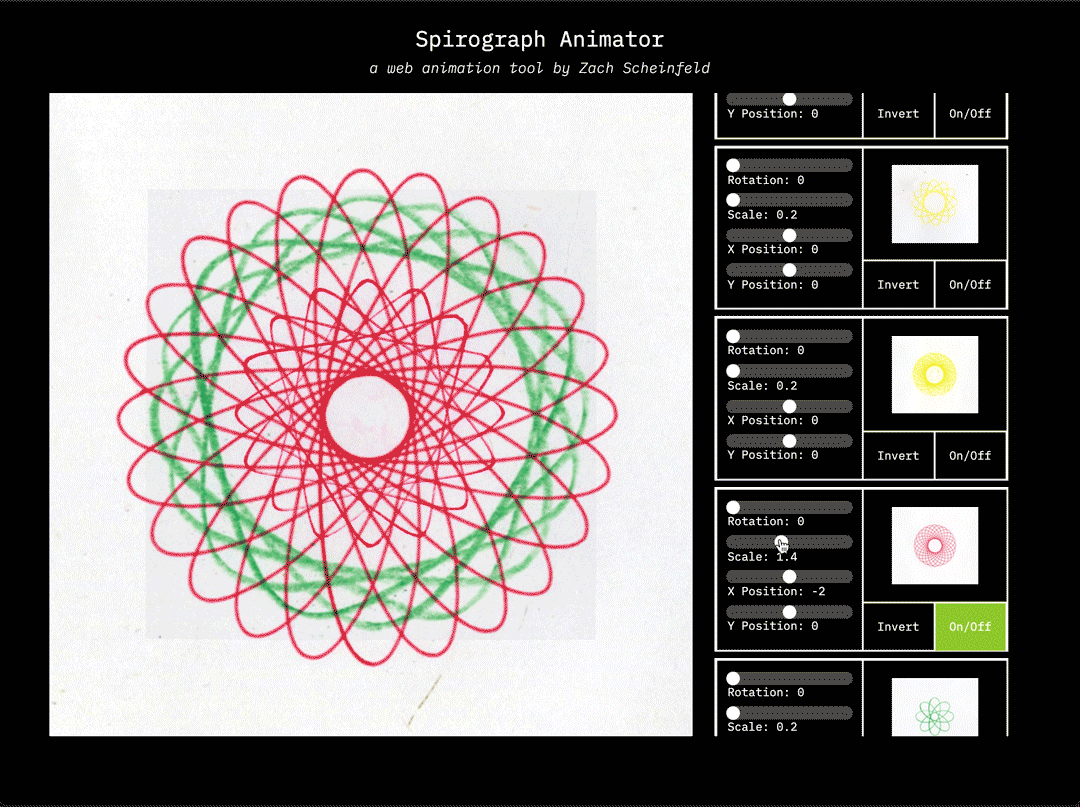Click the large red and green spirograph canvas
Screen dimensions: 1080x807
point(371,415)
